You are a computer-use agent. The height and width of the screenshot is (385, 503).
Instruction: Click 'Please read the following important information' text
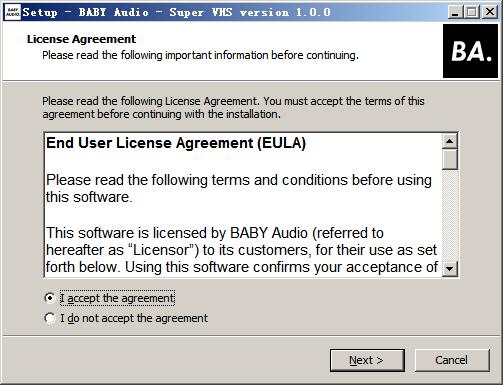[x=200, y=55]
